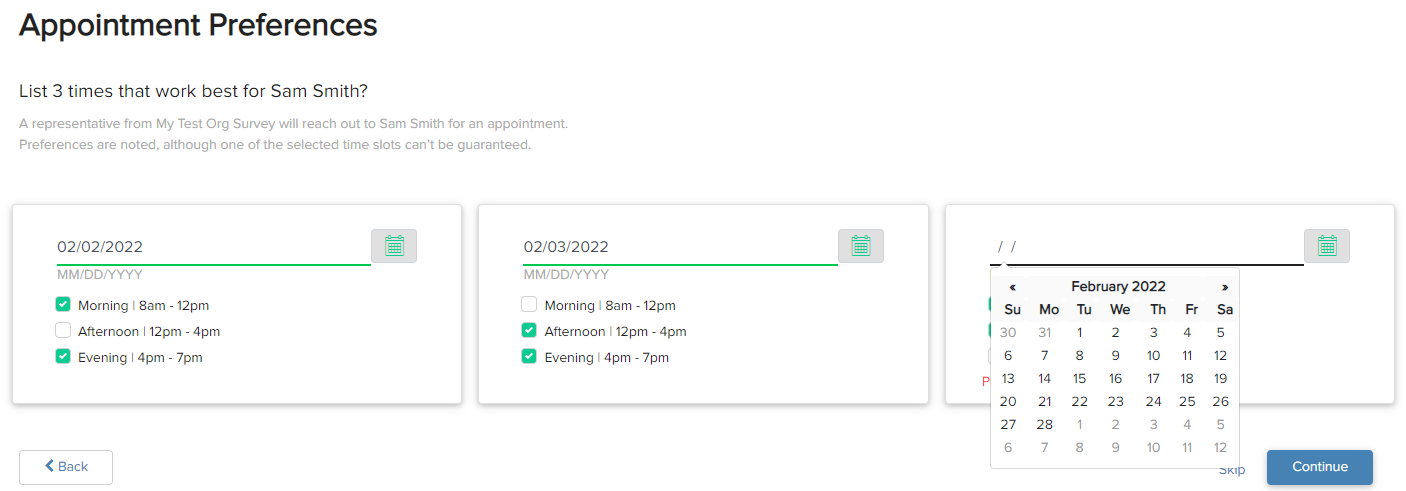Click the Back button
The width and height of the screenshot is (1406, 491).
(x=66, y=467)
